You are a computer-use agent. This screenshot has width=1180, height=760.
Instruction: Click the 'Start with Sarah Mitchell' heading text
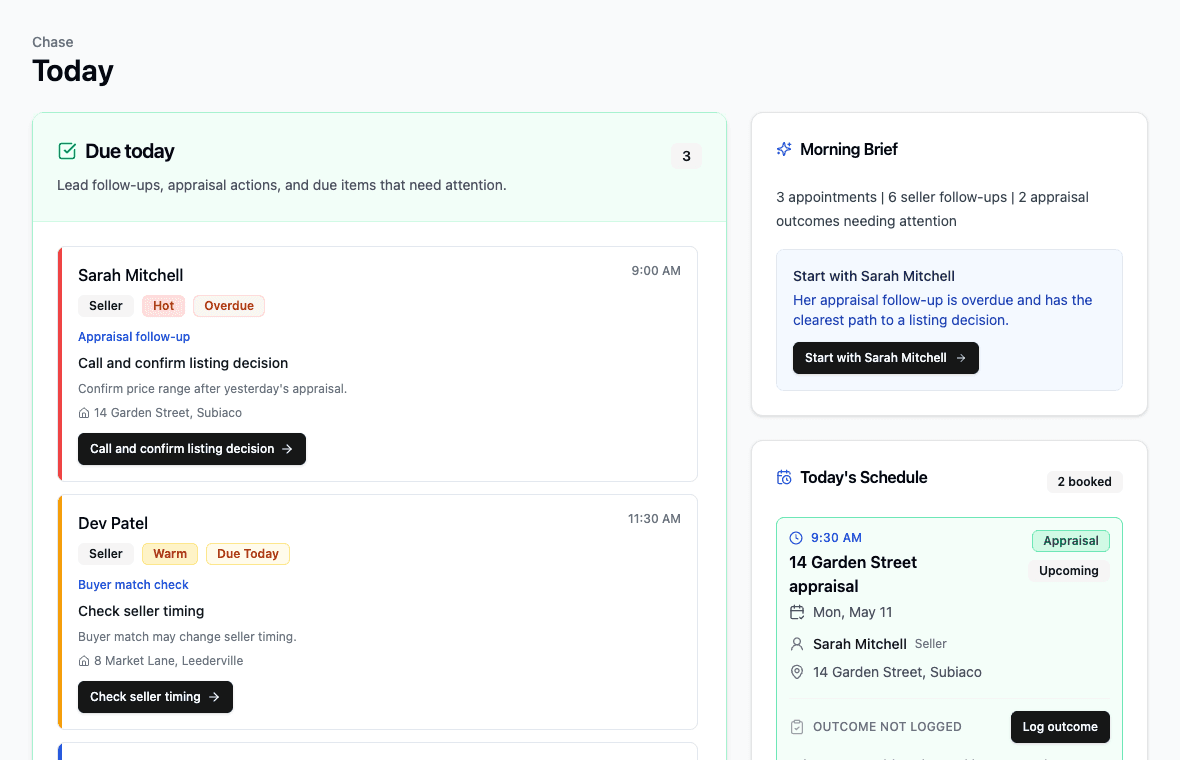[x=874, y=276]
